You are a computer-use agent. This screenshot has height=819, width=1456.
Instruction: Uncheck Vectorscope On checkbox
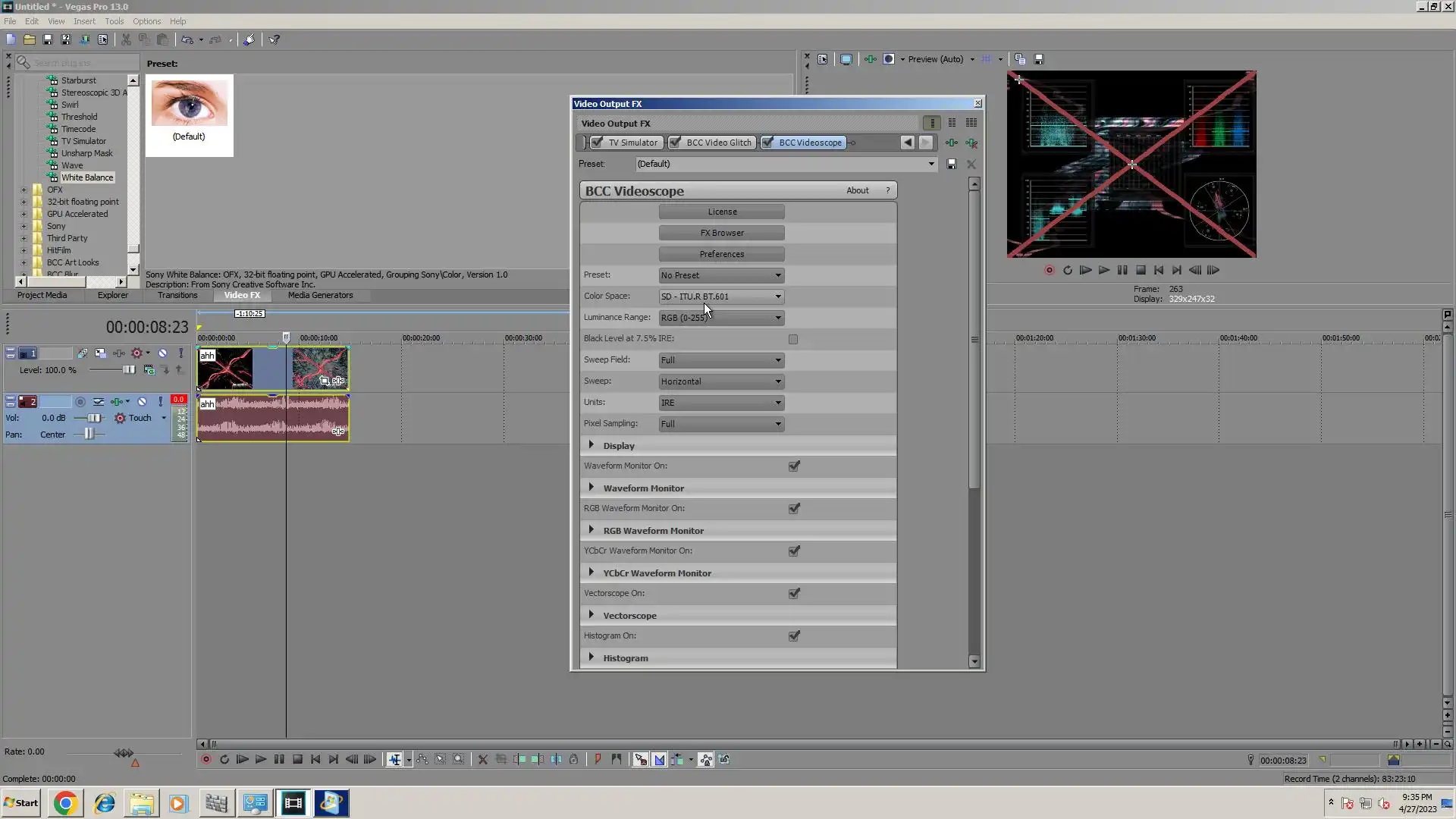(x=794, y=594)
